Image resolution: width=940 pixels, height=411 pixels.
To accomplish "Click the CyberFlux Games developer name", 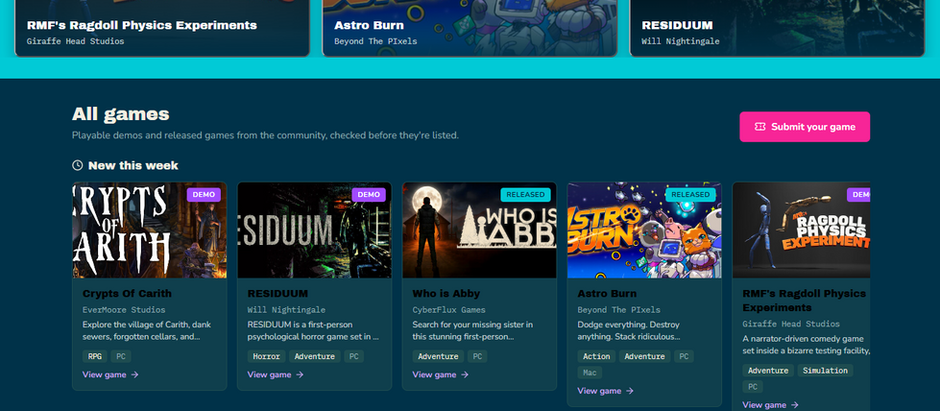I will click(x=449, y=310).
